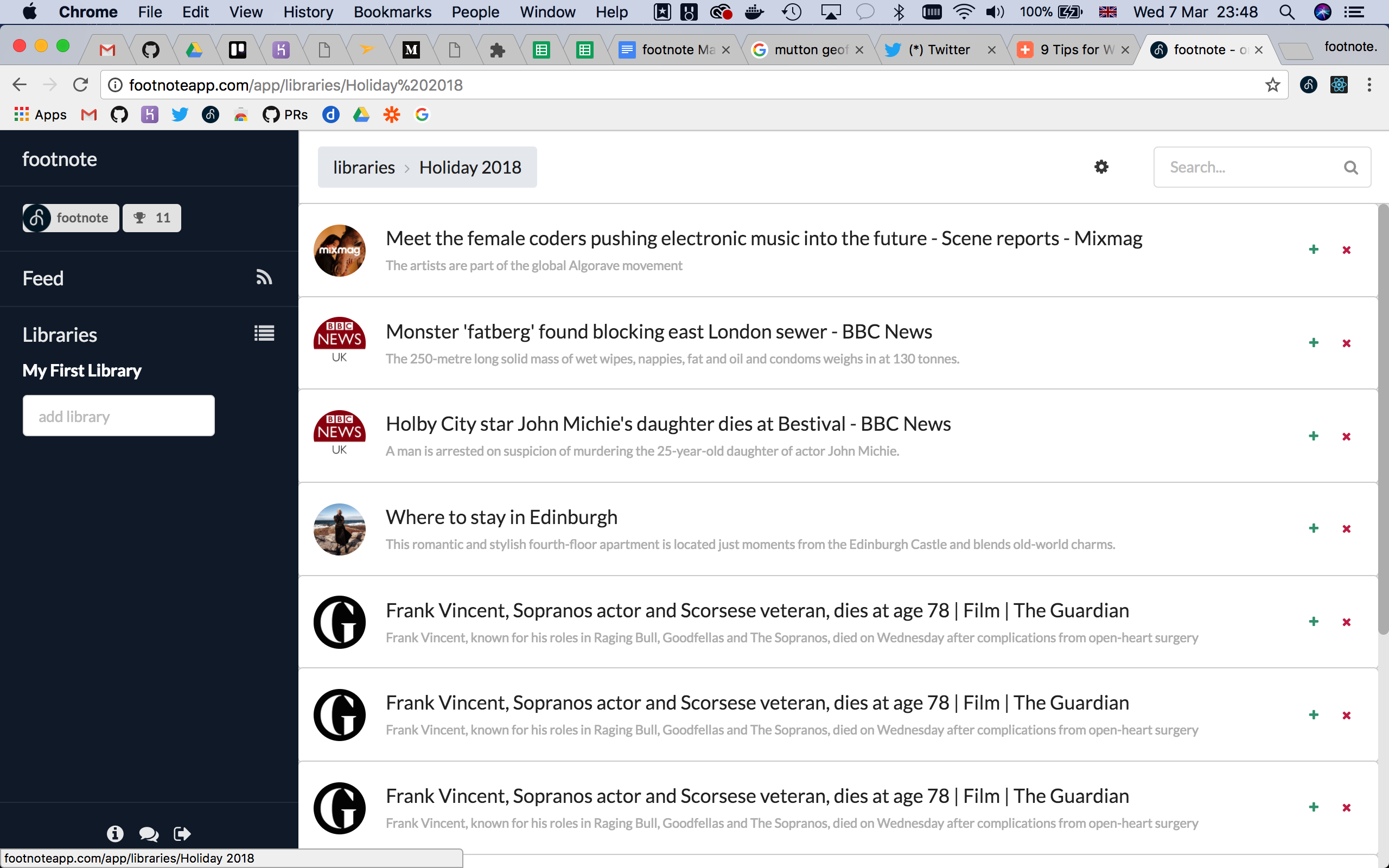Close the Twitter tab
The width and height of the screenshot is (1389, 868).
click(x=991, y=50)
